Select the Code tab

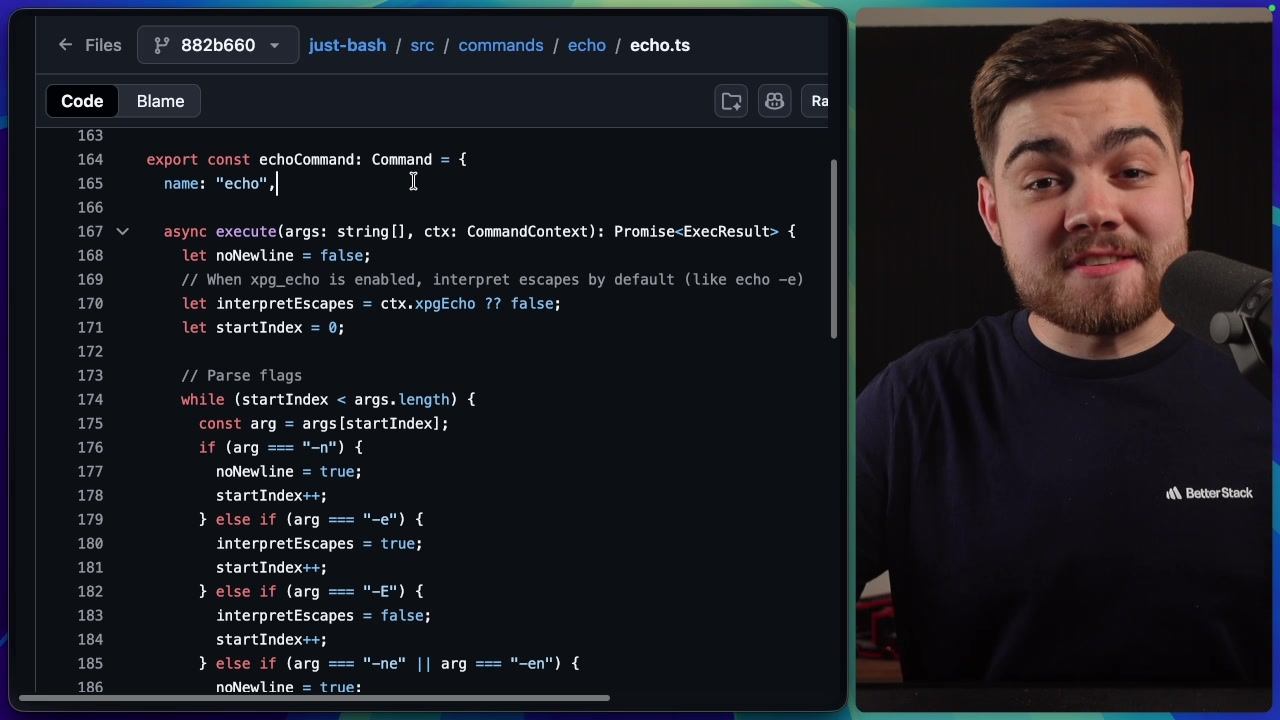(x=82, y=101)
